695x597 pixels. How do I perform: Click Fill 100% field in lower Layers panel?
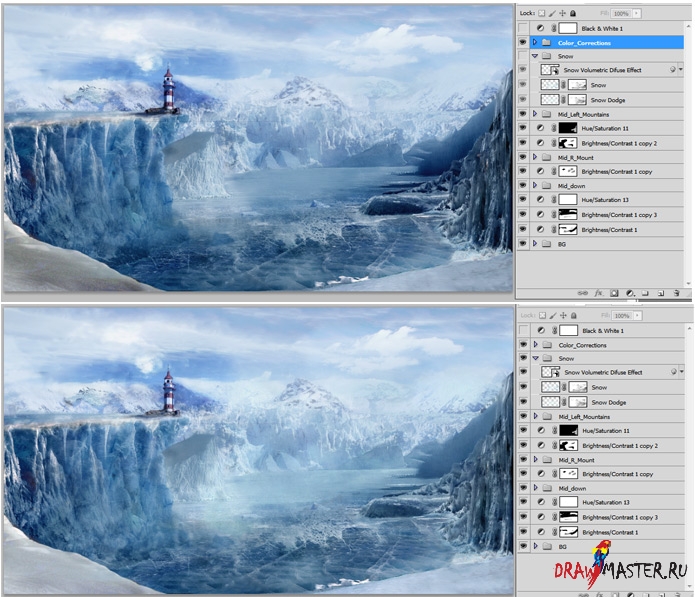tap(622, 316)
